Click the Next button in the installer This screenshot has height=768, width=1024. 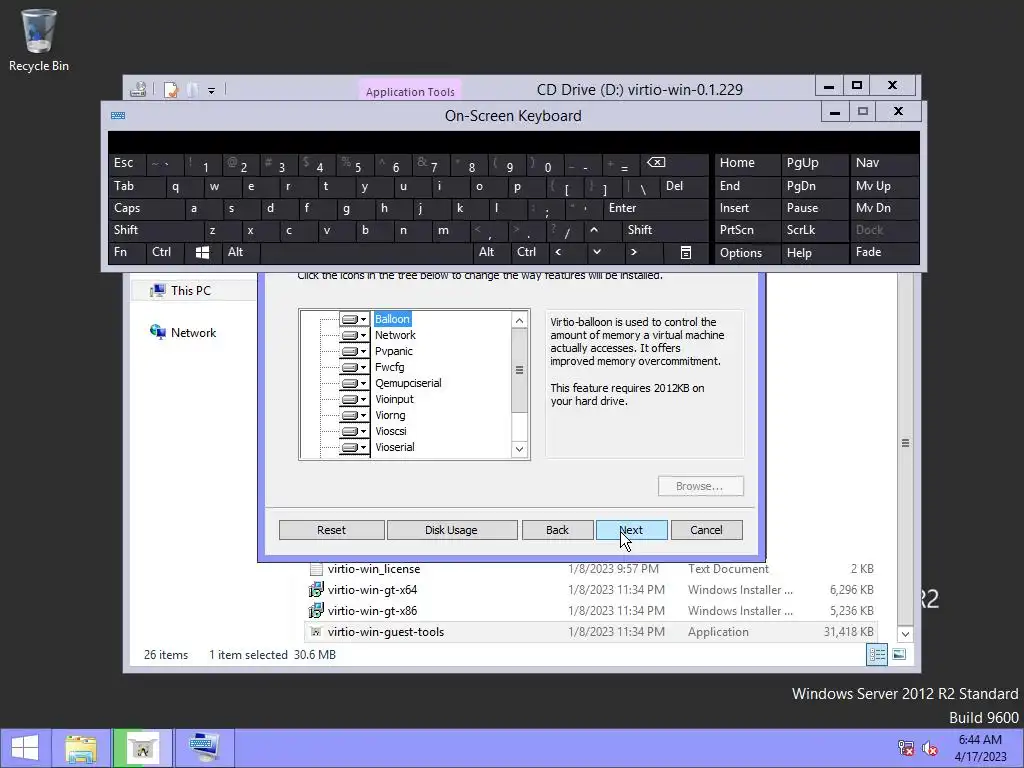click(632, 530)
